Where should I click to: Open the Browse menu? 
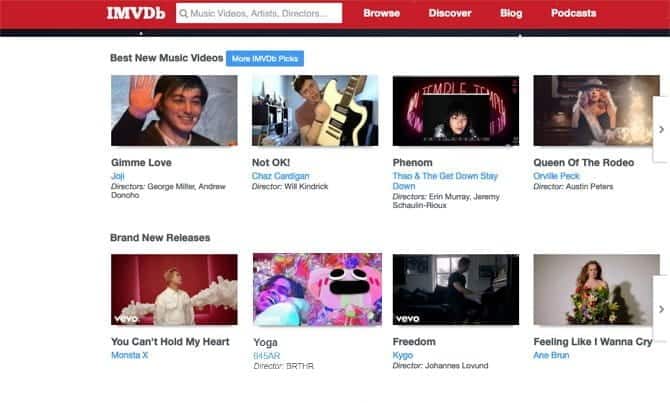click(381, 14)
